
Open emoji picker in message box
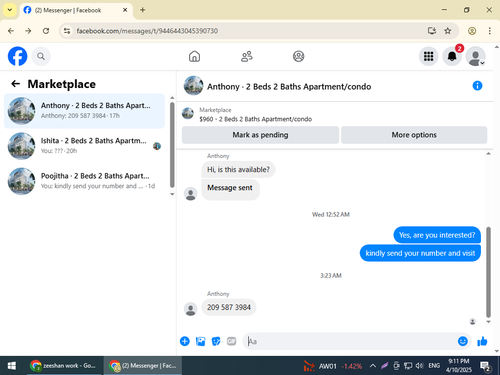coord(463,341)
